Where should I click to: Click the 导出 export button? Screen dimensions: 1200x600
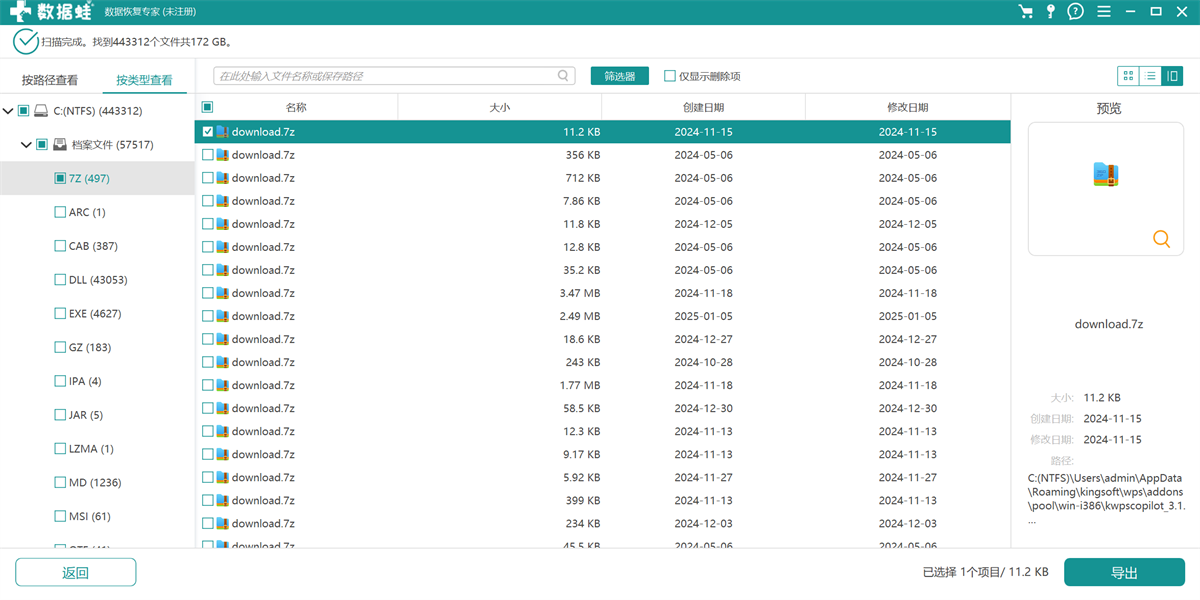(x=1124, y=572)
